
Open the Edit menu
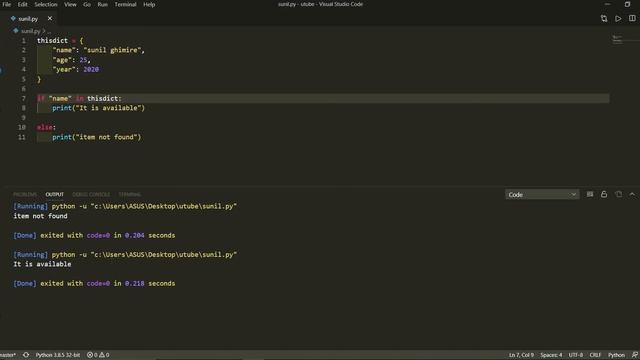22,4
